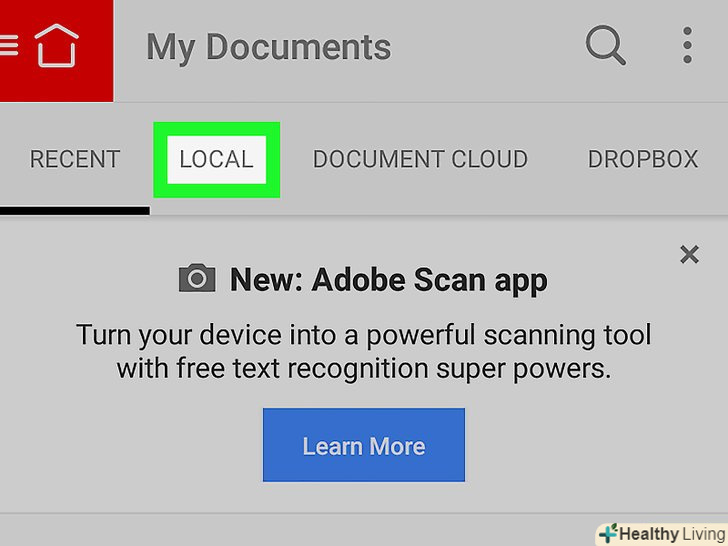The width and height of the screenshot is (728, 546).
Task: Click the Adobe Scan description text
Action: pos(364,351)
